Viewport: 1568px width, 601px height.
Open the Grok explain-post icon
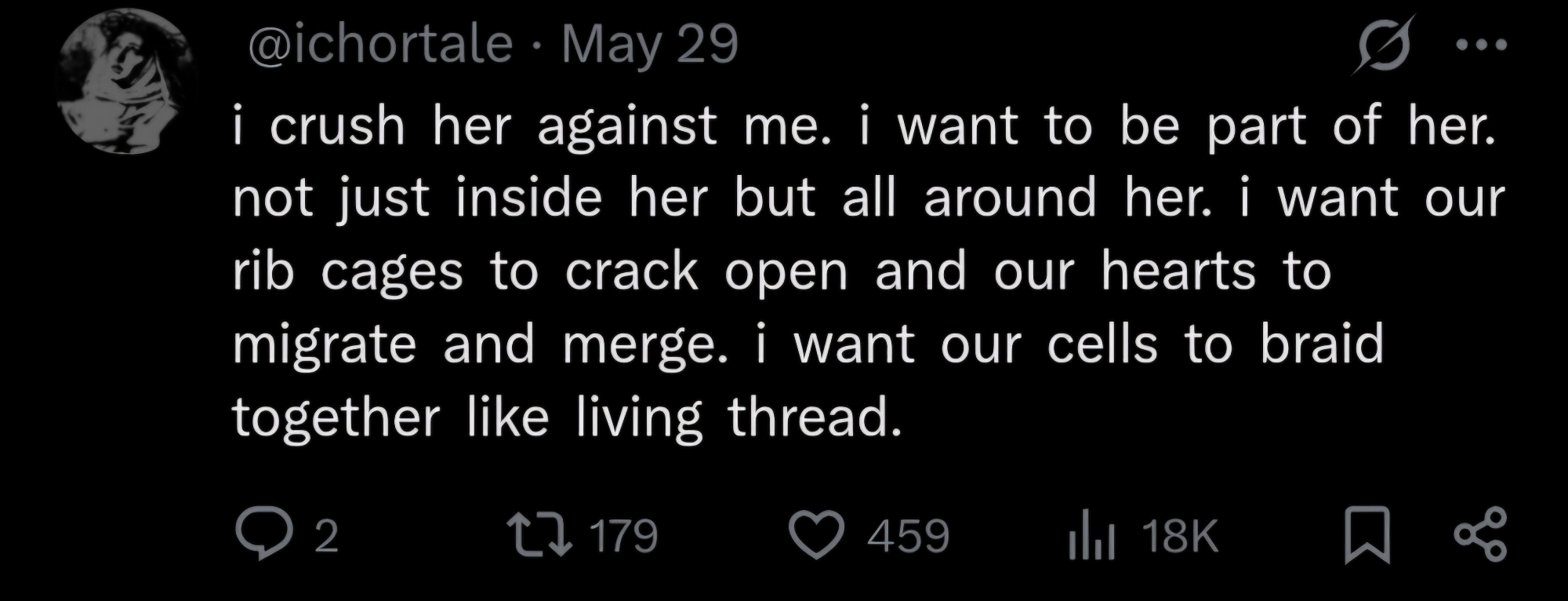point(1383,45)
